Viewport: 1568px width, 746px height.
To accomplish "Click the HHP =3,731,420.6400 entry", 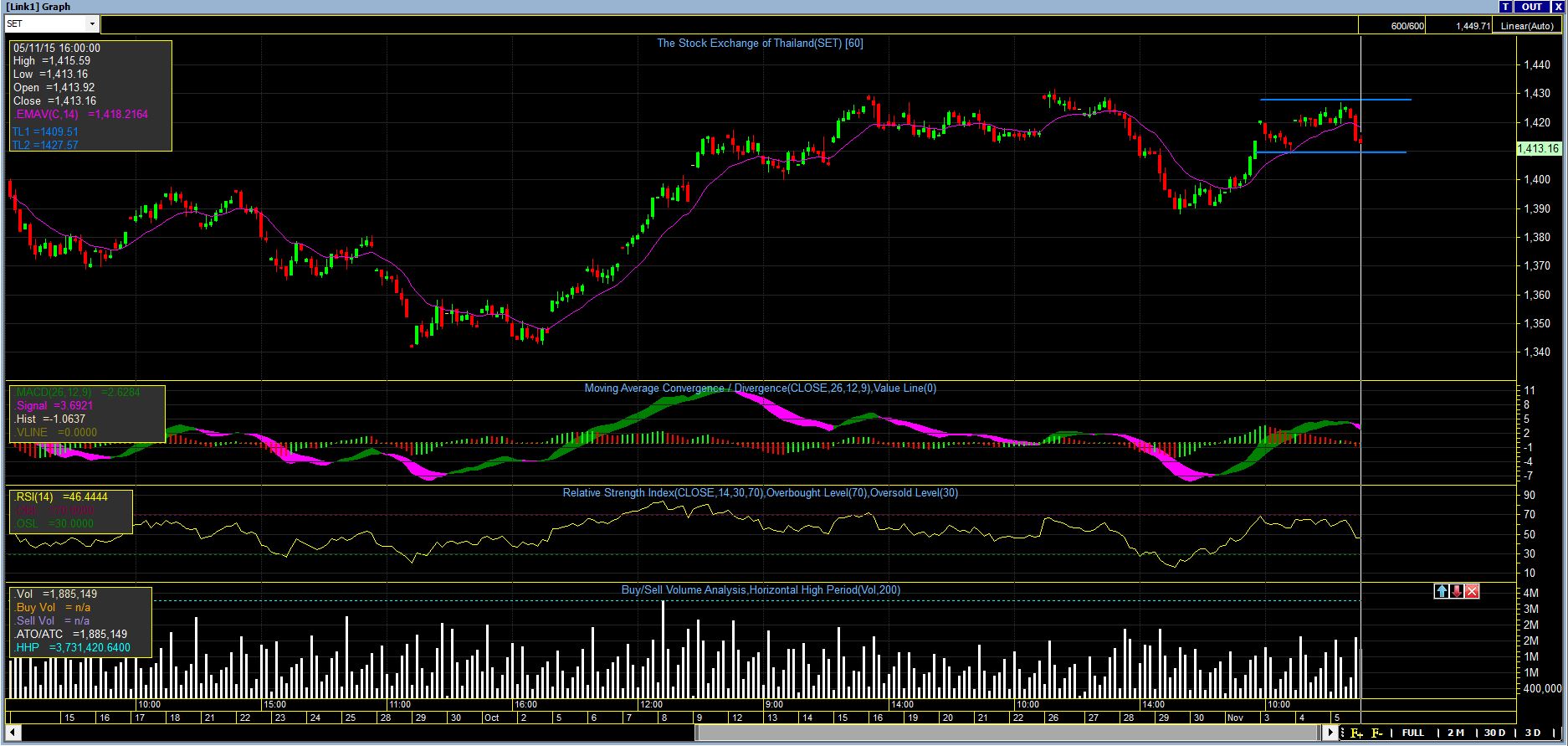I will click(73, 648).
